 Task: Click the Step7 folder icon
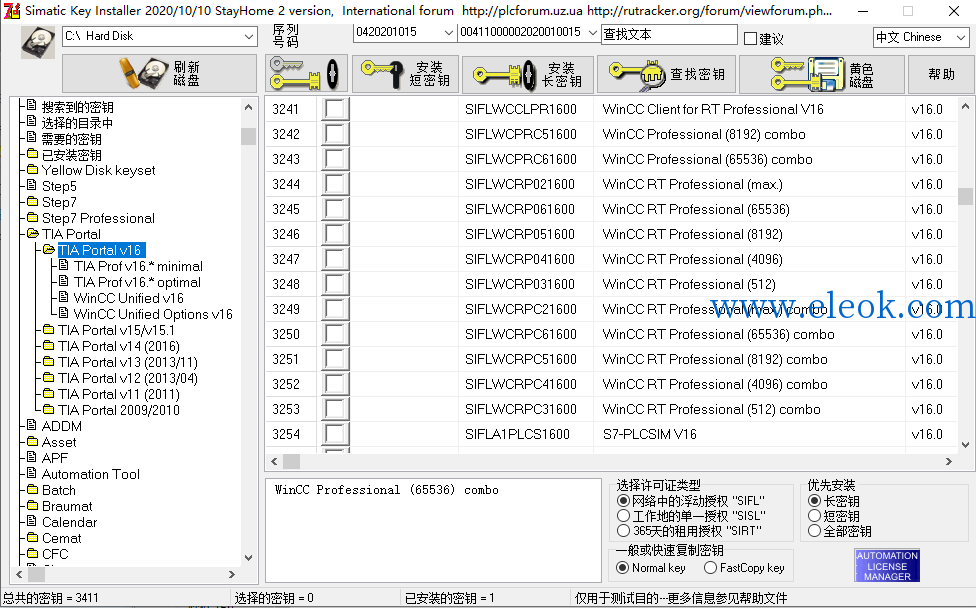coord(32,202)
